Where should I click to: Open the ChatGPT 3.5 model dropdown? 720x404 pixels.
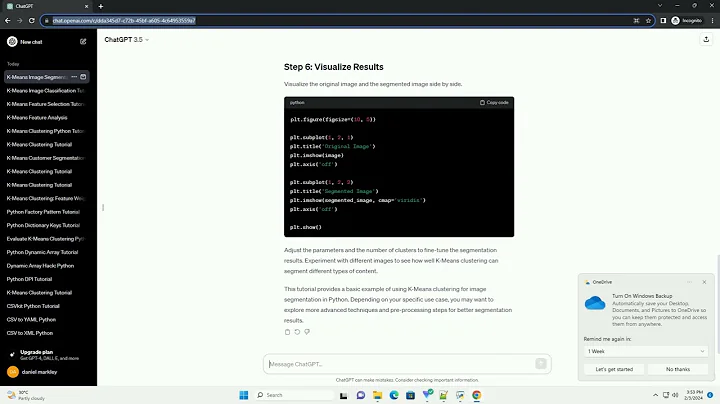pos(127,39)
